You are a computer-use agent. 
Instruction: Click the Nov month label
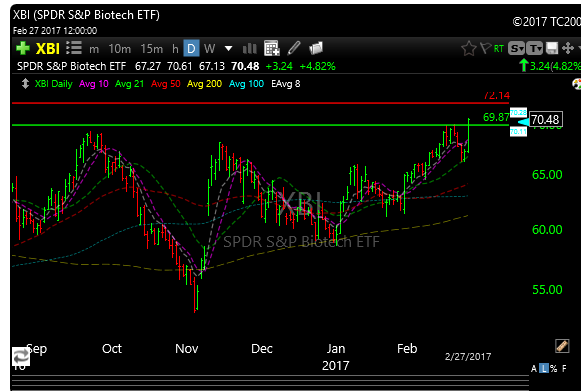click(186, 348)
